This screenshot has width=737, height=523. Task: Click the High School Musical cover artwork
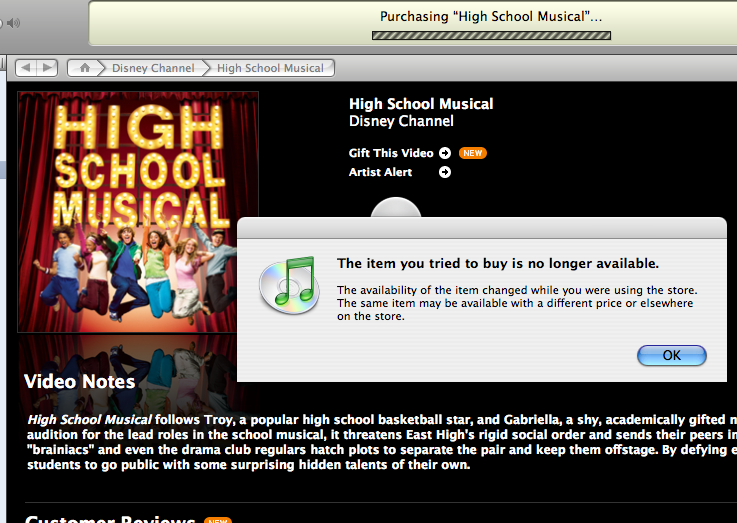coord(138,212)
